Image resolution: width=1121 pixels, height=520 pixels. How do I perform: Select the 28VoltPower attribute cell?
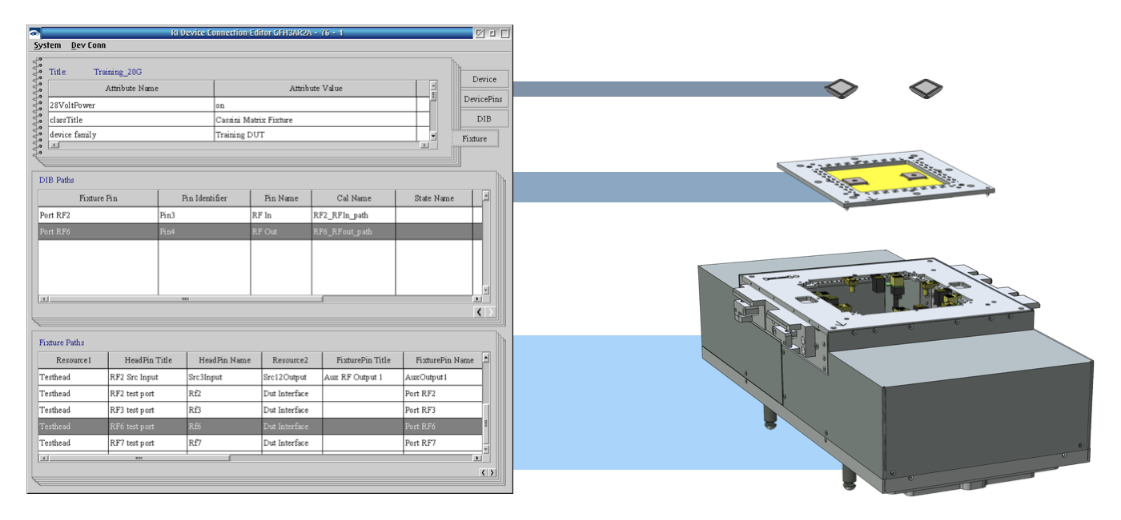tap(132, 105)
